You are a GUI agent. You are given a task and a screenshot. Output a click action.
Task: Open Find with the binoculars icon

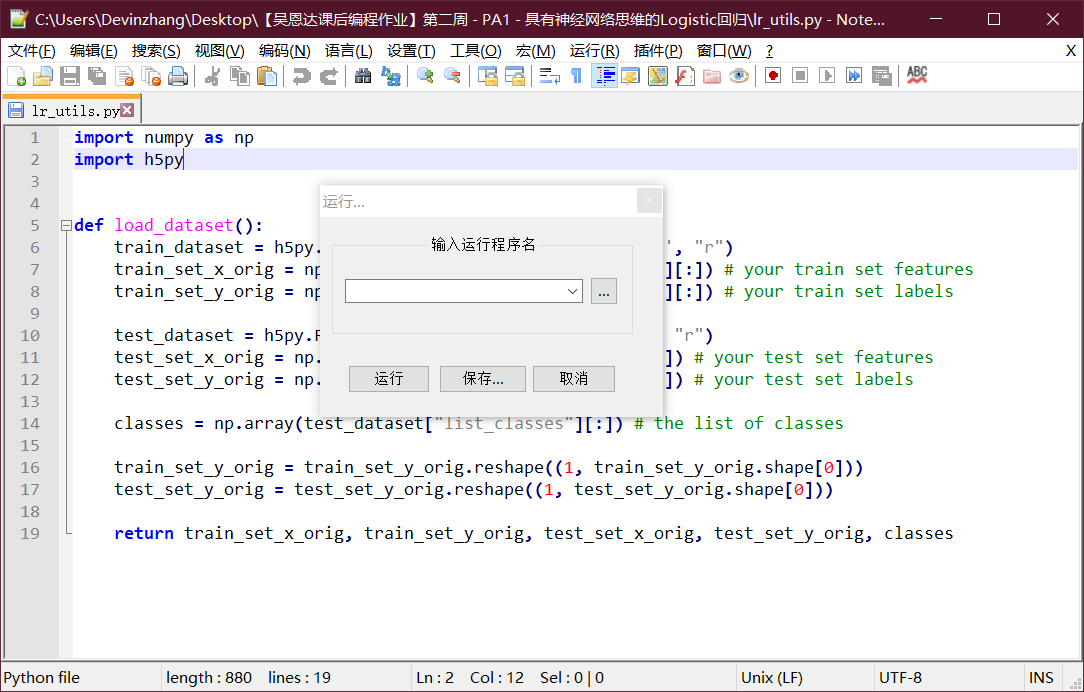click(x=363, y=76)
